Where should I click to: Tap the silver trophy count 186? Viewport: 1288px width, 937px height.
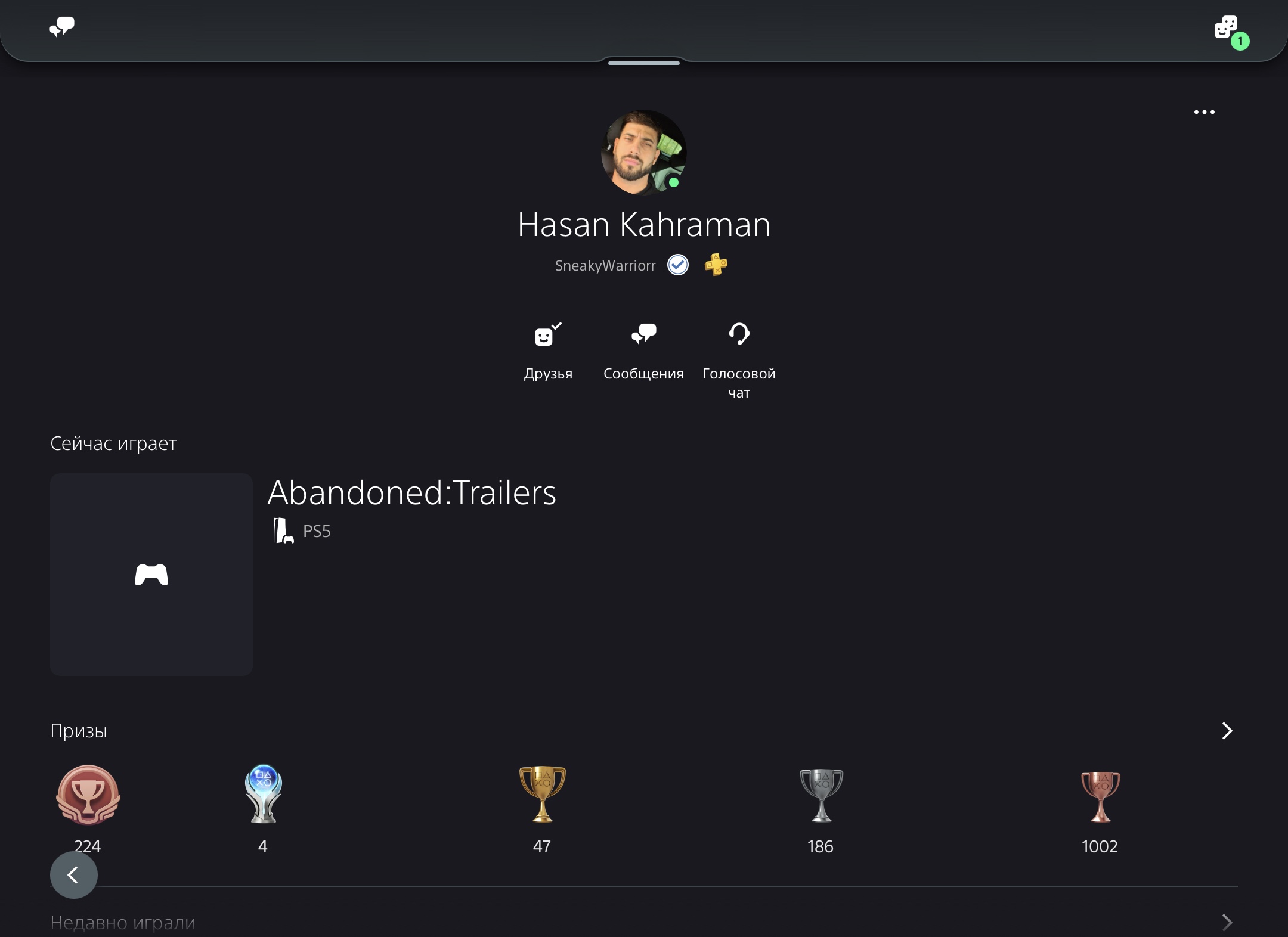point(820,846)
